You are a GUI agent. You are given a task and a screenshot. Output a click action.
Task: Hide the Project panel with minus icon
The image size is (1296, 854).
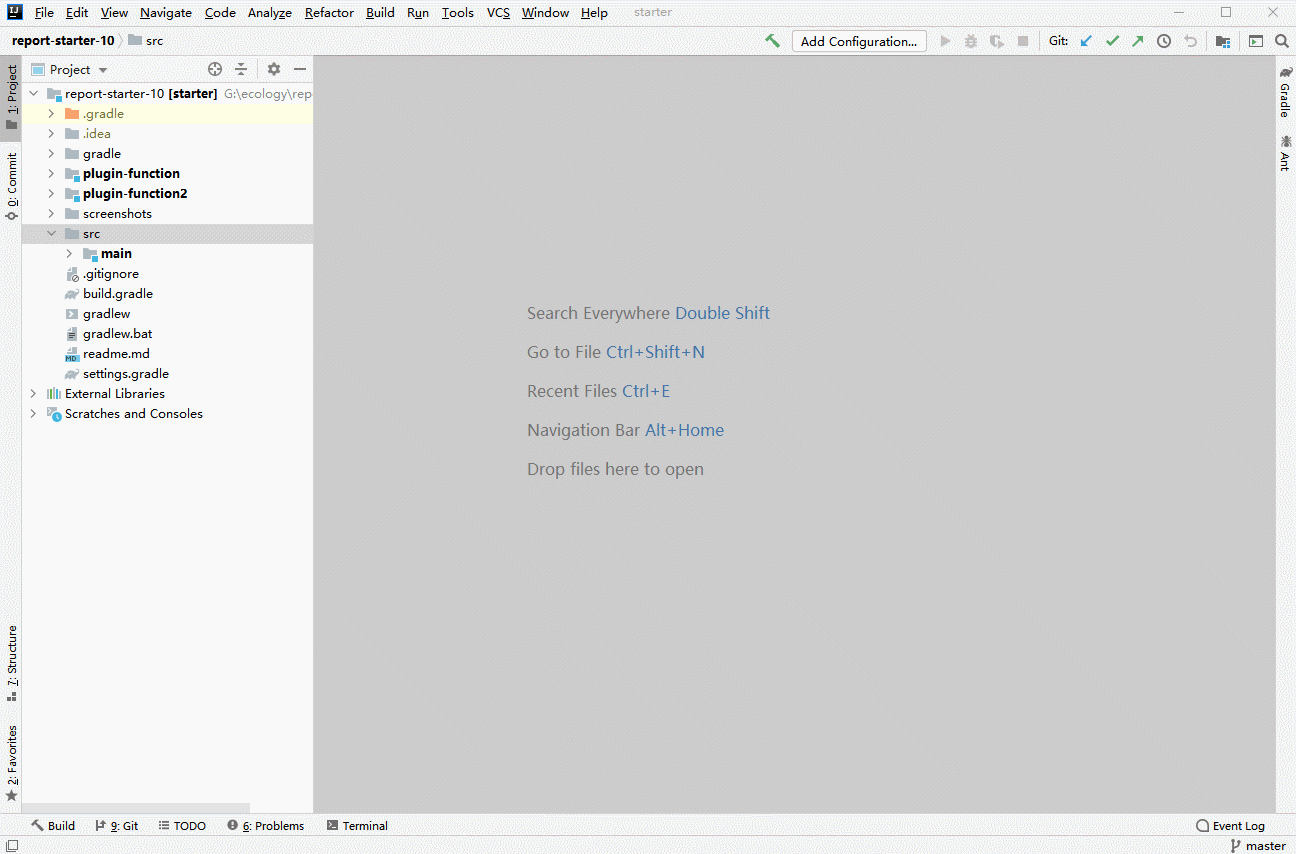[x=300, y=69]
